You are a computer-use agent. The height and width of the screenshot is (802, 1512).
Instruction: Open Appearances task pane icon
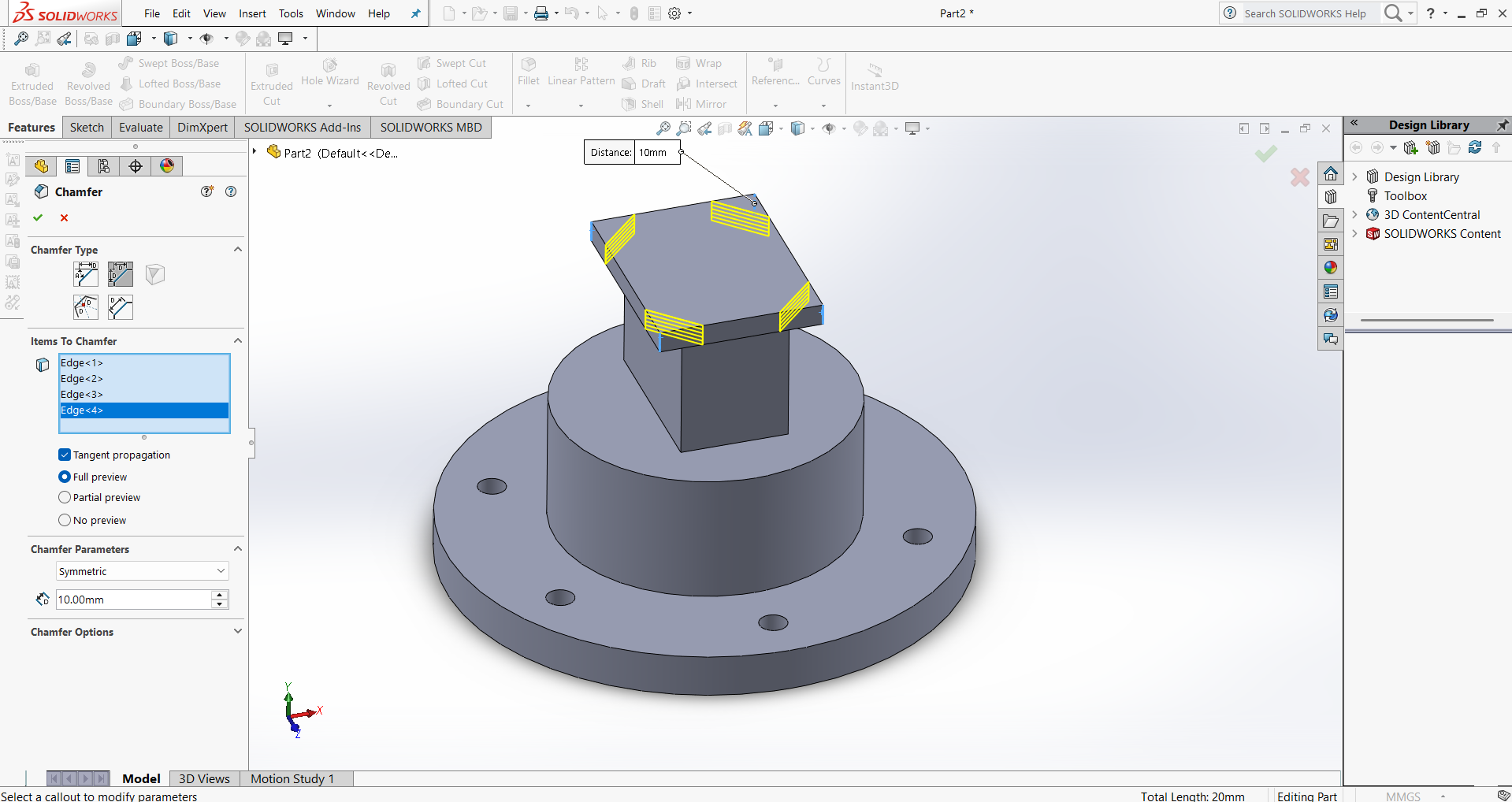click(x=1331, y=268)
